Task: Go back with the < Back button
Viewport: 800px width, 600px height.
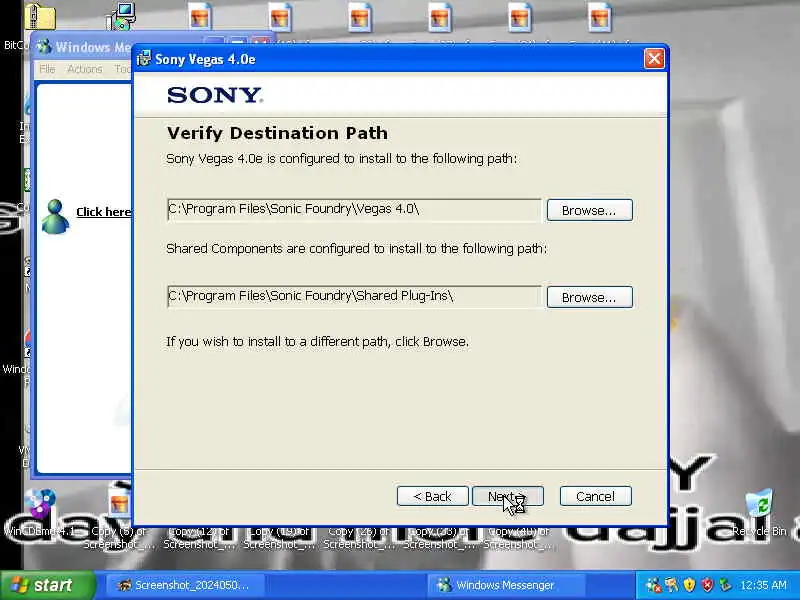Action: [433, 496]
